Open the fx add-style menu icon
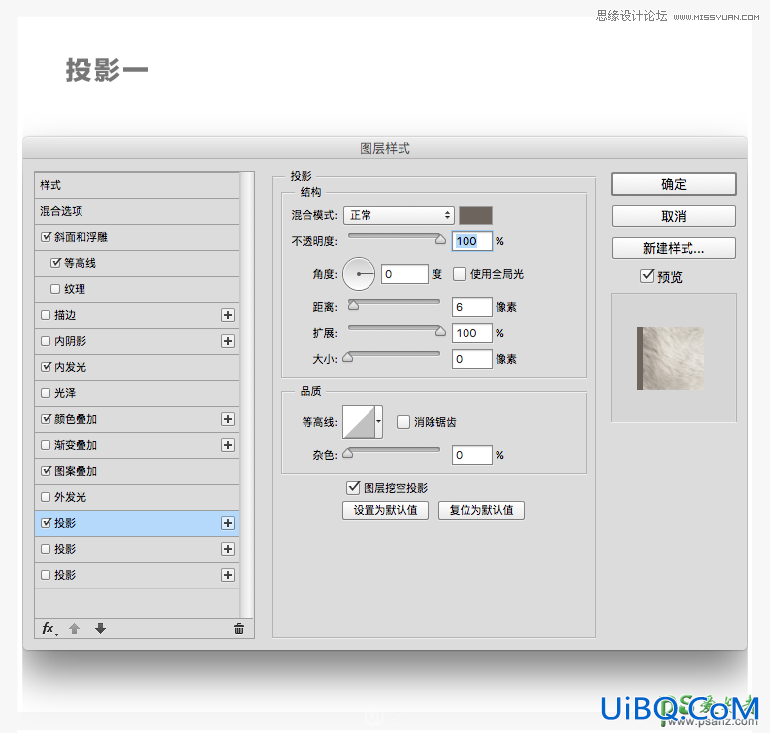The height and width of the screenshot is (733, 770). pyautogui.click(x=49, y=628)
